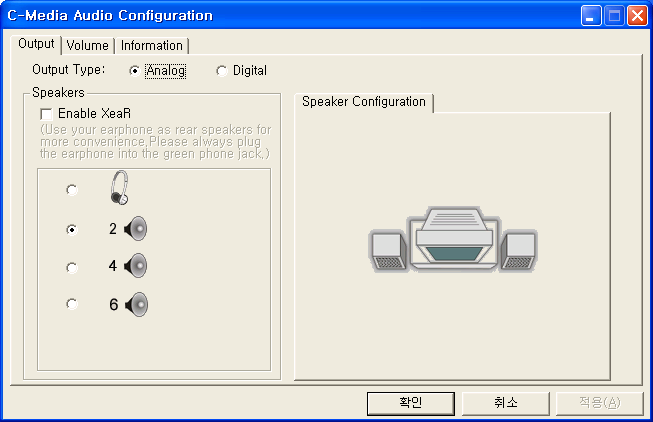Image resolution: width=653 pixels, height=422 pixels.
Task: Cancel with the 취소 button
Action: tap(506, 403)
